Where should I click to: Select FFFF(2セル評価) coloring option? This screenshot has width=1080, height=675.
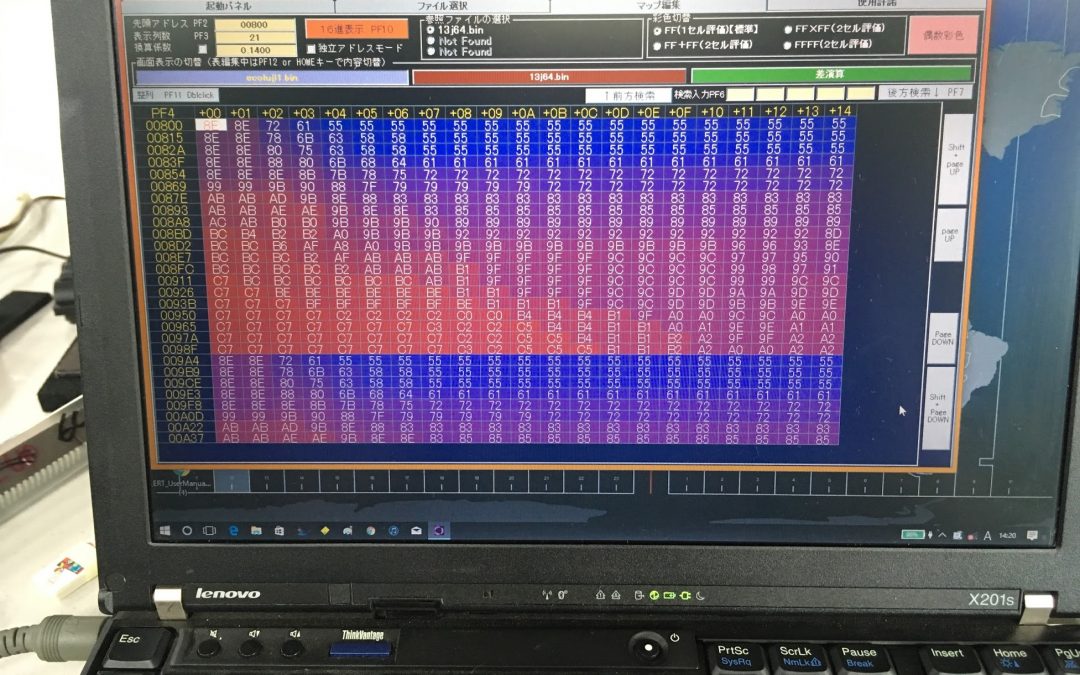787,45
